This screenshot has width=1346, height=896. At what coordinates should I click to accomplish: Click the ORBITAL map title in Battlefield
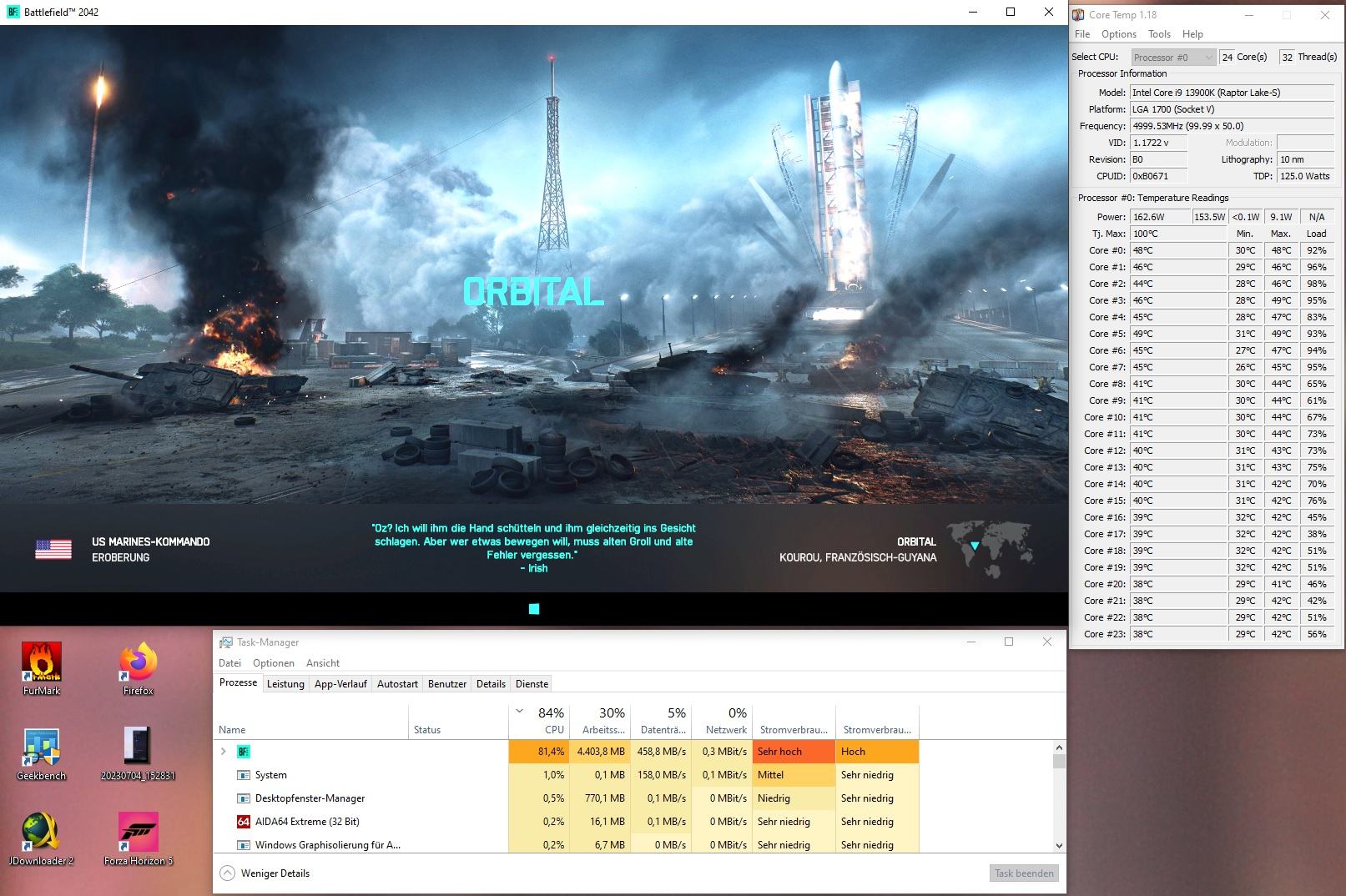[533, 292]
